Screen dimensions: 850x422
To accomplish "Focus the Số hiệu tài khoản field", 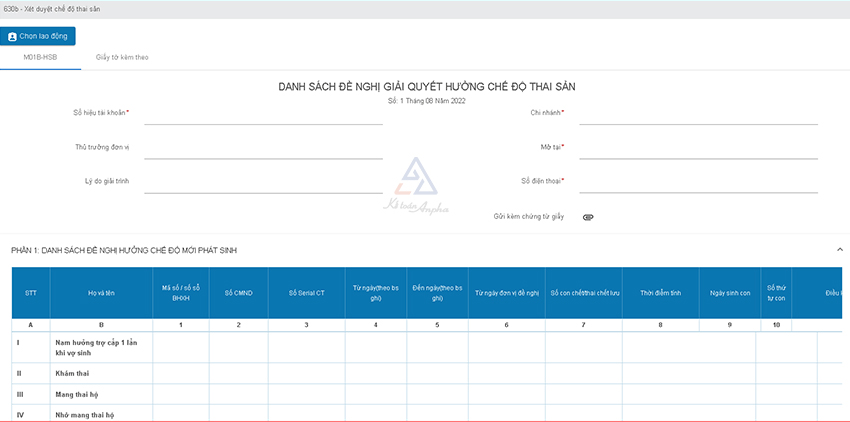I will click(x=263, y=114).
